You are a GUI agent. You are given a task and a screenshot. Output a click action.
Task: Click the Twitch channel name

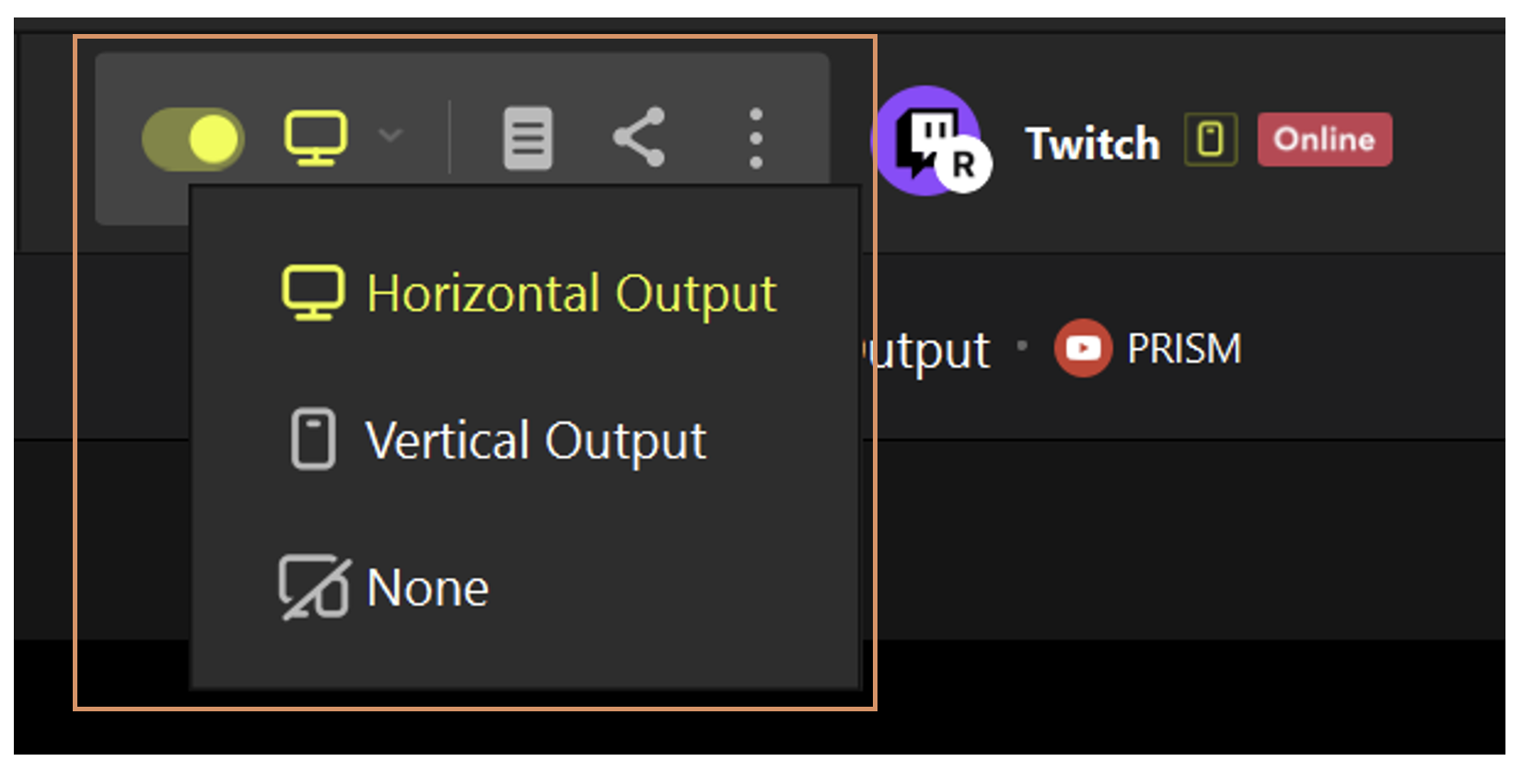click(x=1093, y=144)
